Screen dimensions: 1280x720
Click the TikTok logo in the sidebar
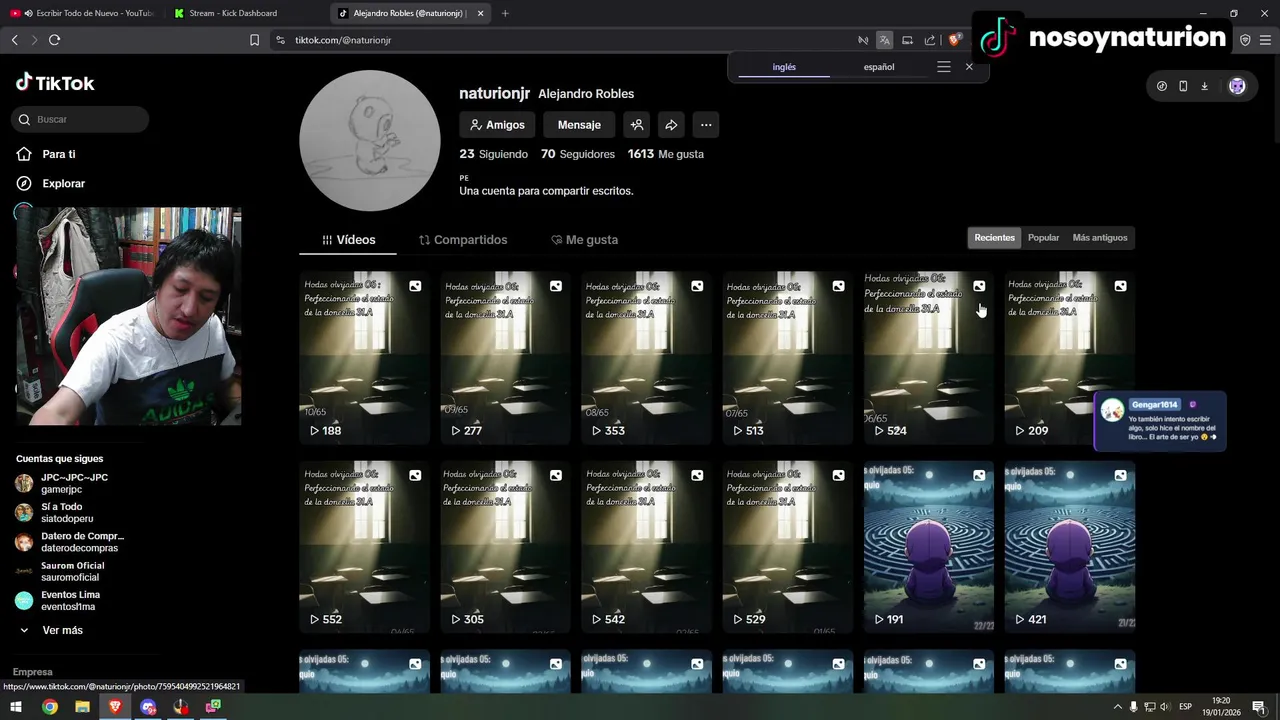coord(55,83)
